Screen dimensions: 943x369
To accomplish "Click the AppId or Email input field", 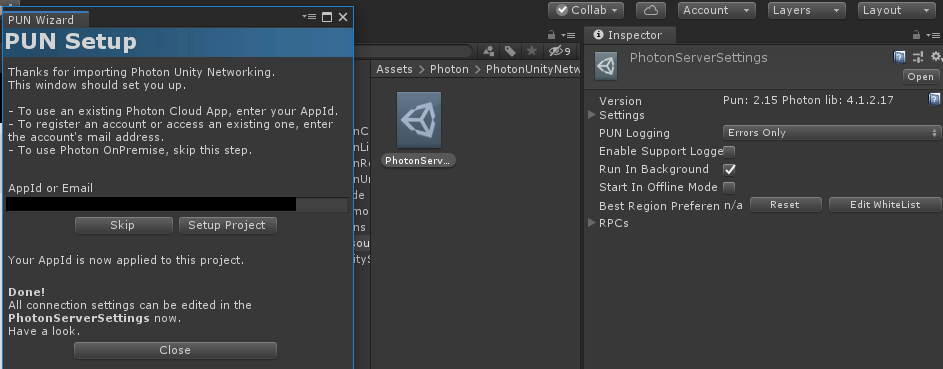I will [177, 204].
